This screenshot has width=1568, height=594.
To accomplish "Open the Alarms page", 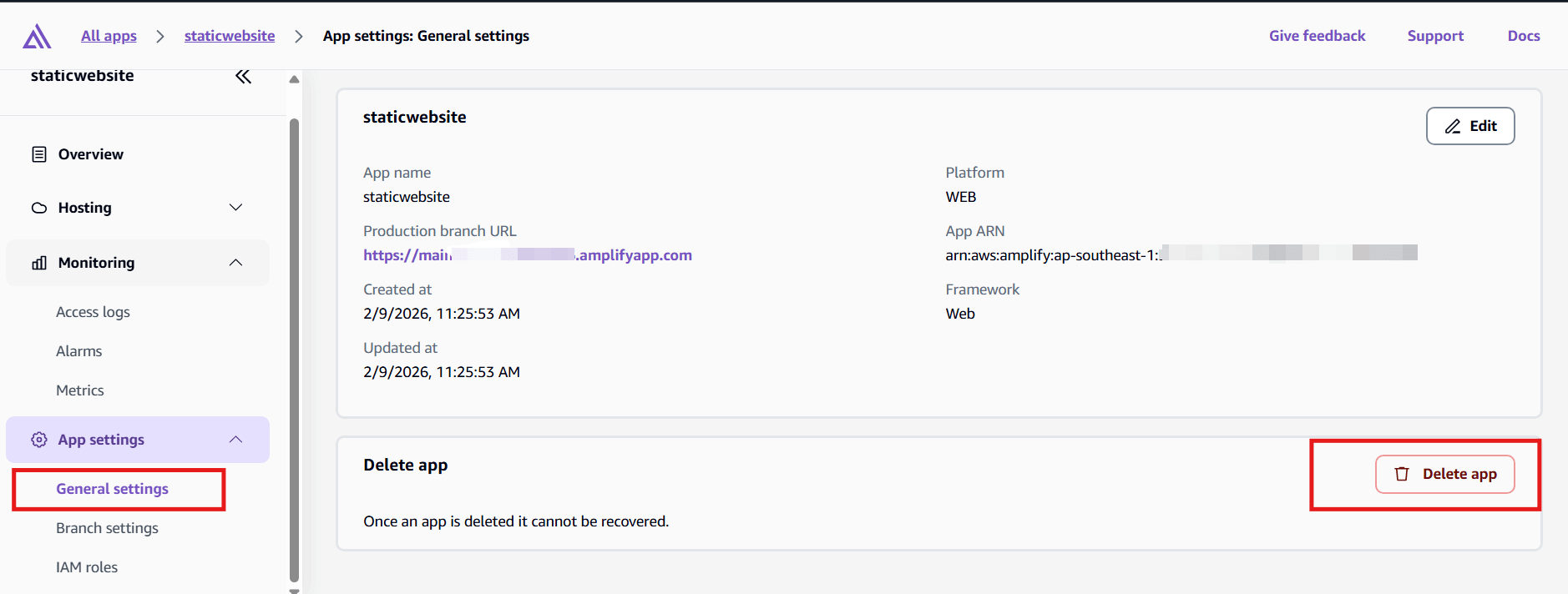I will pyautogui.click(x=79, y=351).
